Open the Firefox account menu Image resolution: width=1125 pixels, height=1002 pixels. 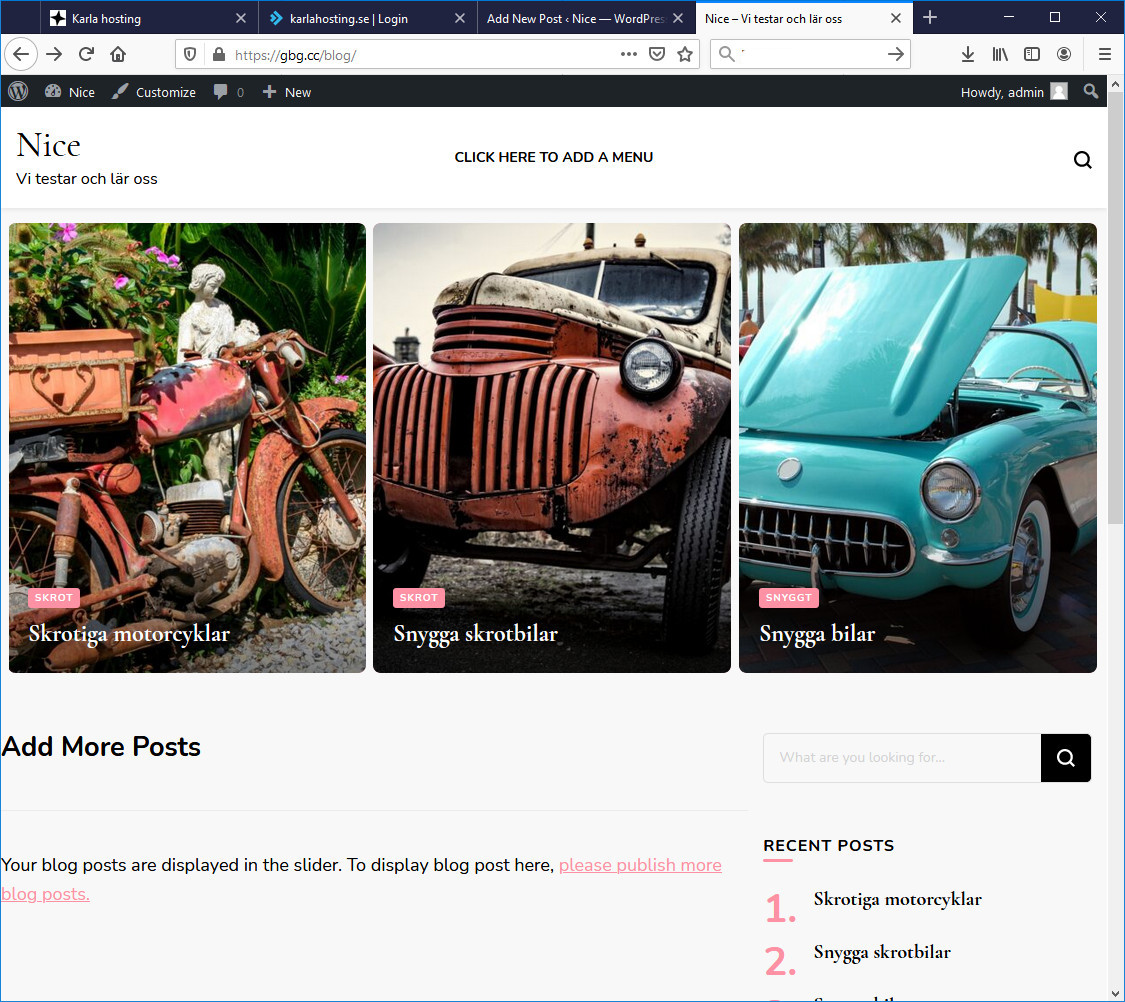coord(1064,55)
